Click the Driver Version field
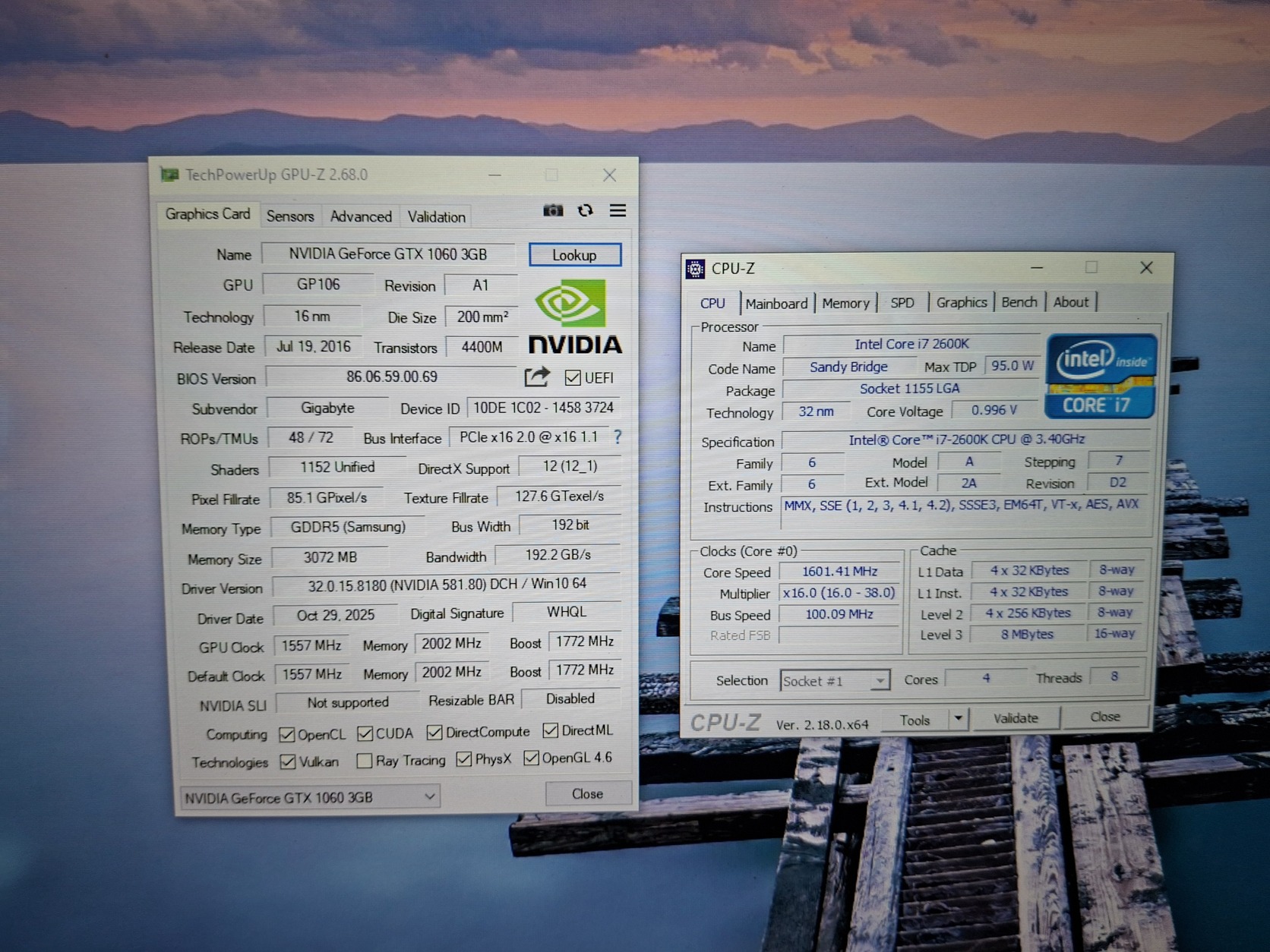 pyautogui.click(x=447, y=585)
